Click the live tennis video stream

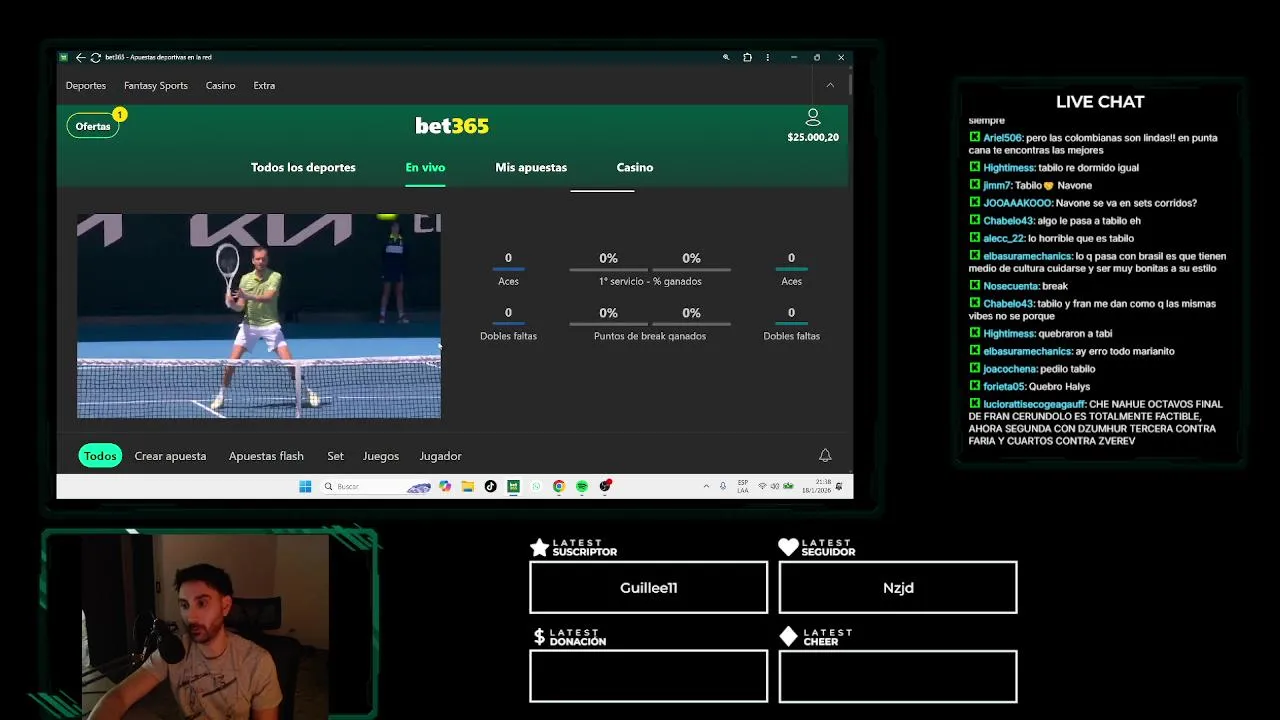259,316
